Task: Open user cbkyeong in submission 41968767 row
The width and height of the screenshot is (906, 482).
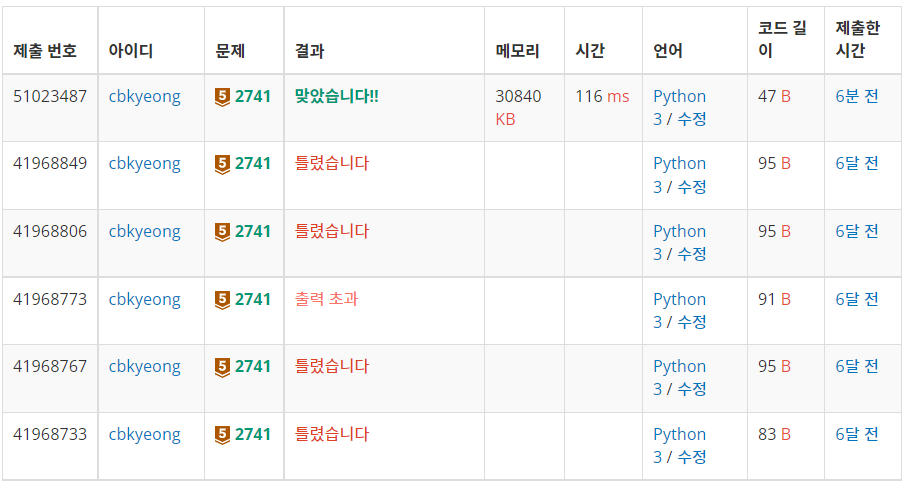Action: click(x=144, y=367)
